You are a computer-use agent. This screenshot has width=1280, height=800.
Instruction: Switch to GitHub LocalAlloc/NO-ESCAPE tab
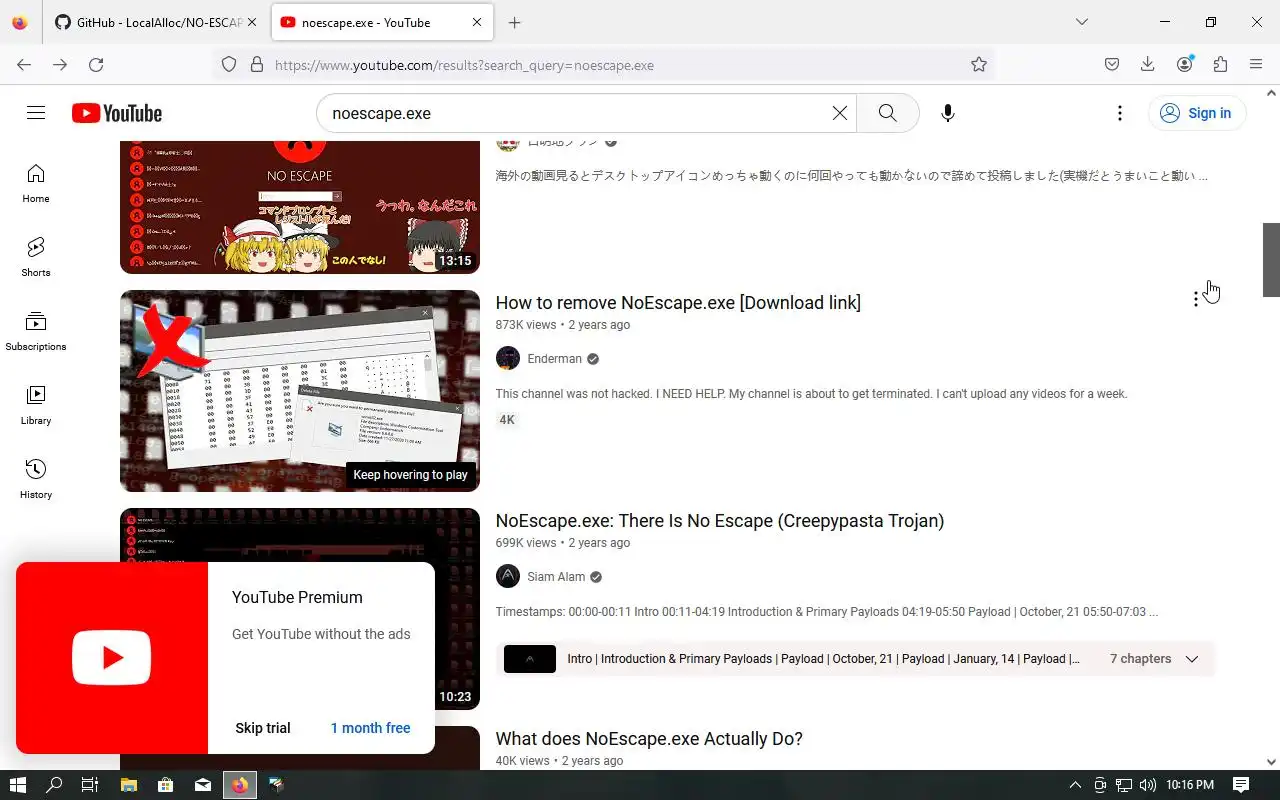pos(155,22)
